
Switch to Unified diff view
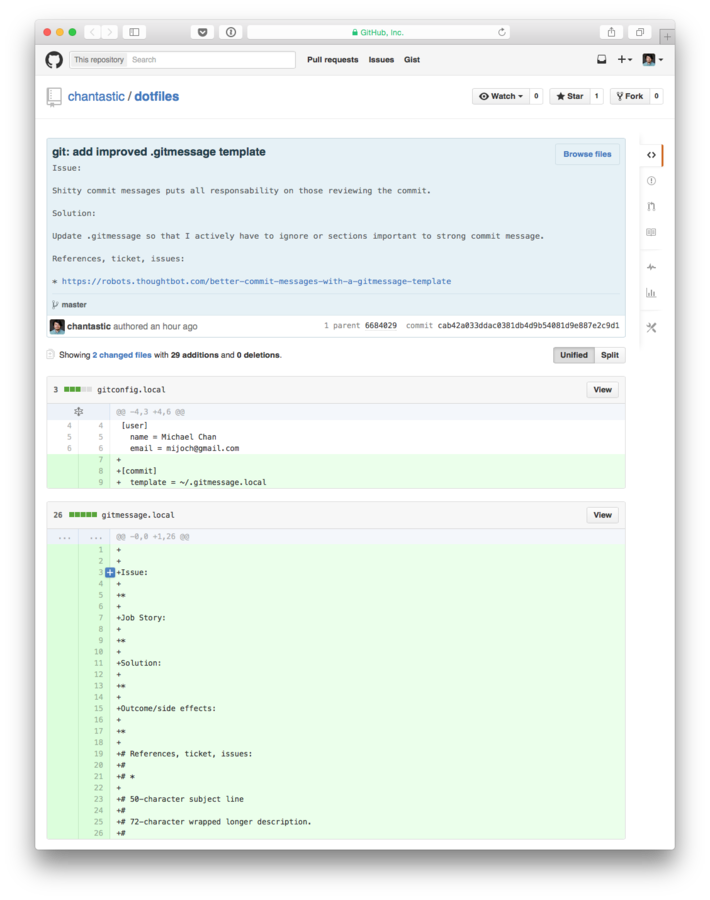click(x=574, y=355)
